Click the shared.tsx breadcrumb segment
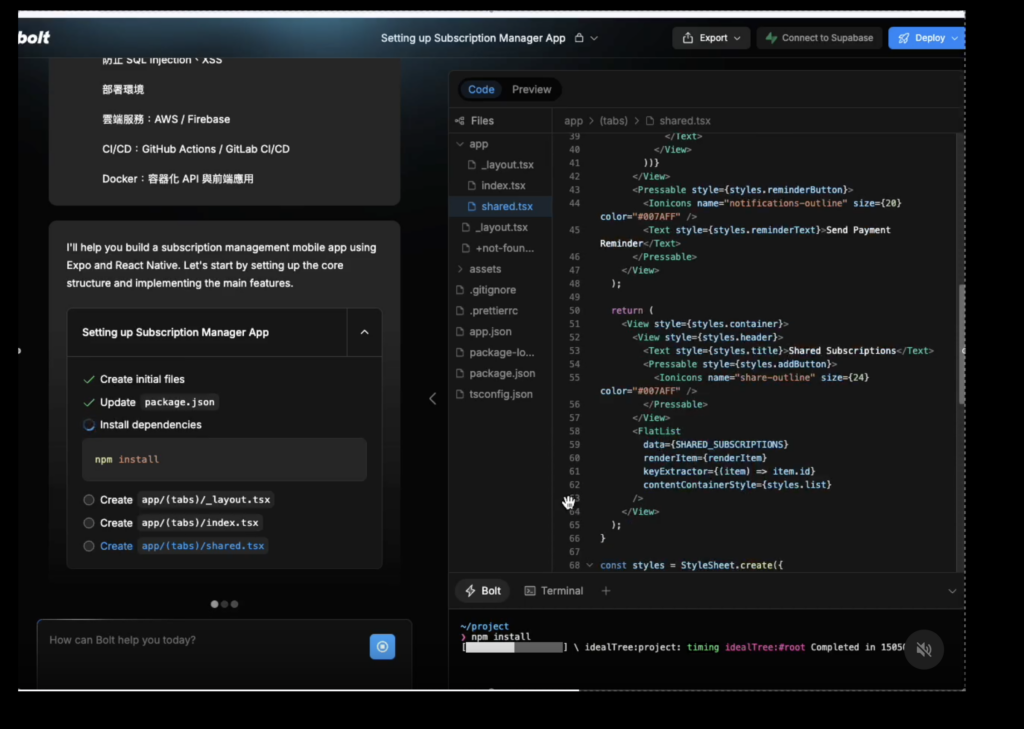 point(684,121)
